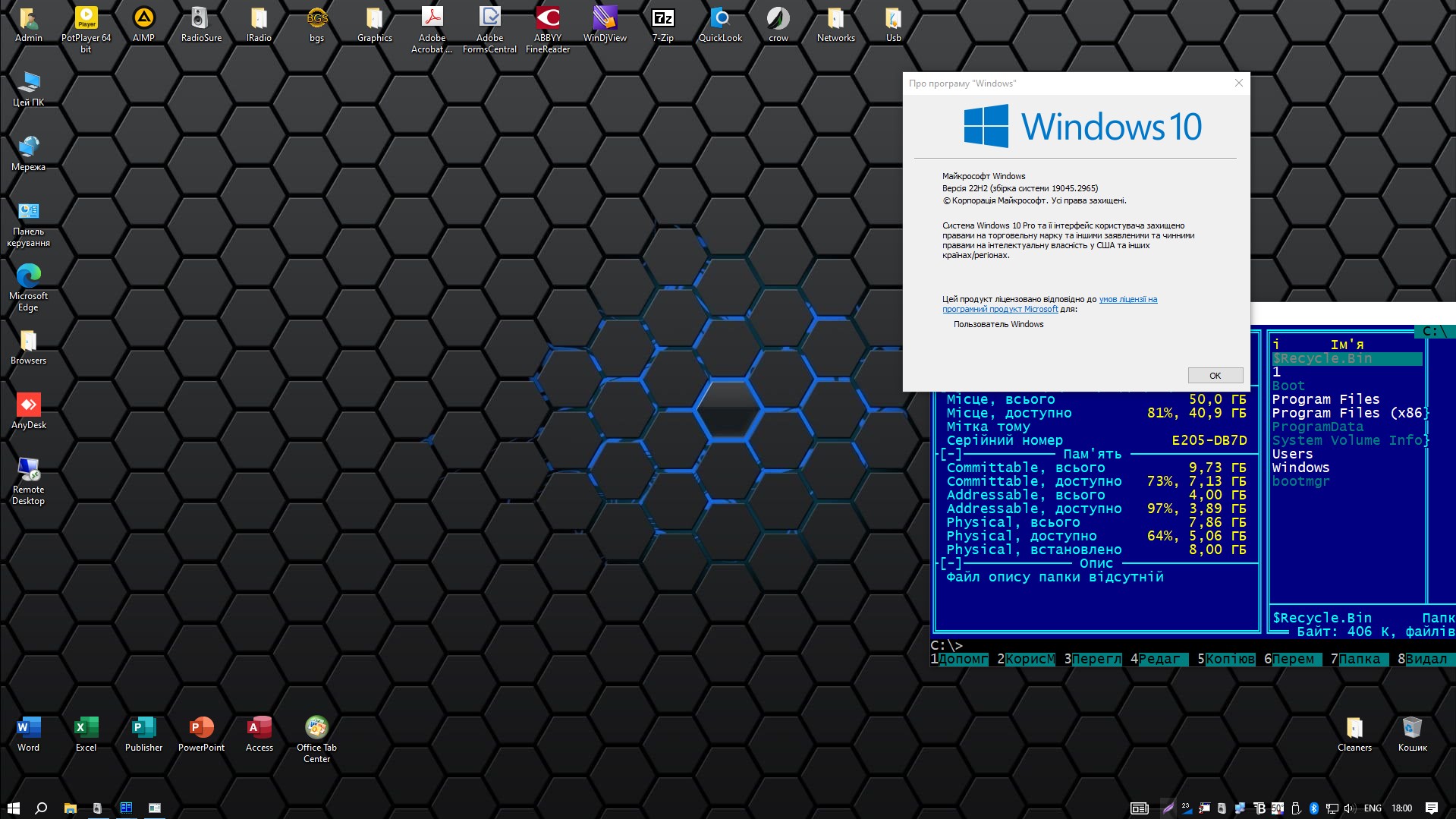1456x819 pixels.
Task: Click the 7-Zip desktop icon
Action: coord(662,19)
